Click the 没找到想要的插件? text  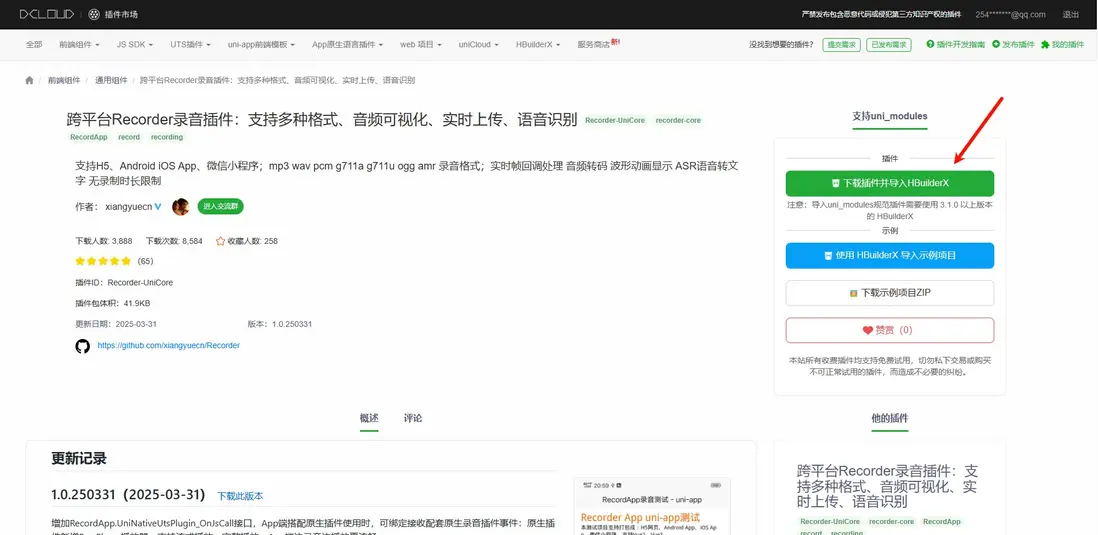click(781, 44)
